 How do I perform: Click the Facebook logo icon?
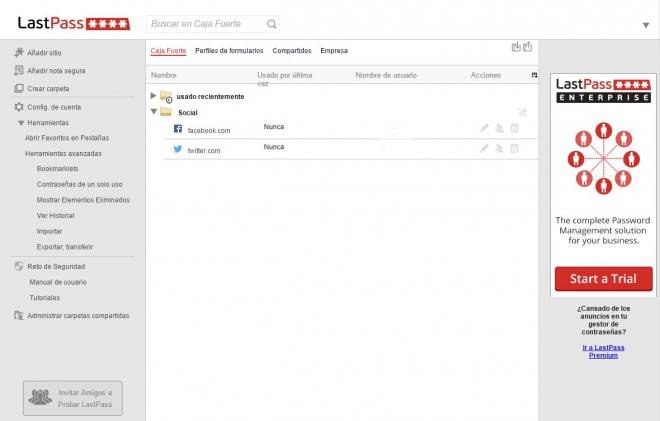(178, 128)
